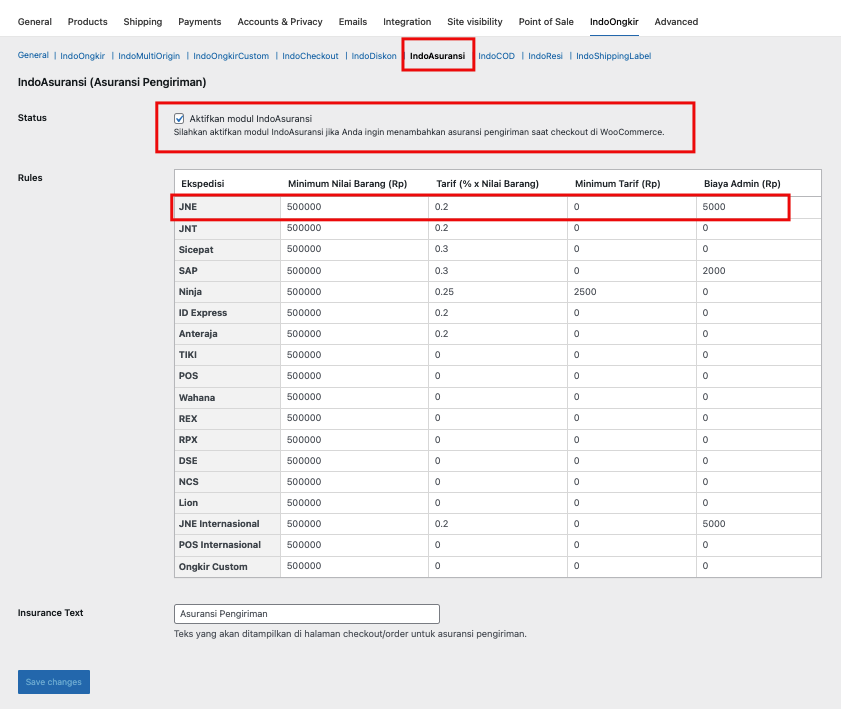
Task: Click Save changes button
Action: (x=54, y=682)
